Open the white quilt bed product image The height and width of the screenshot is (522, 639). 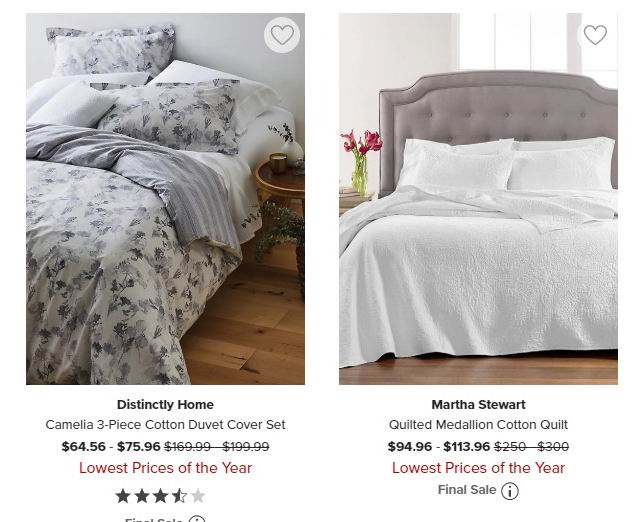tap(478, 199)
